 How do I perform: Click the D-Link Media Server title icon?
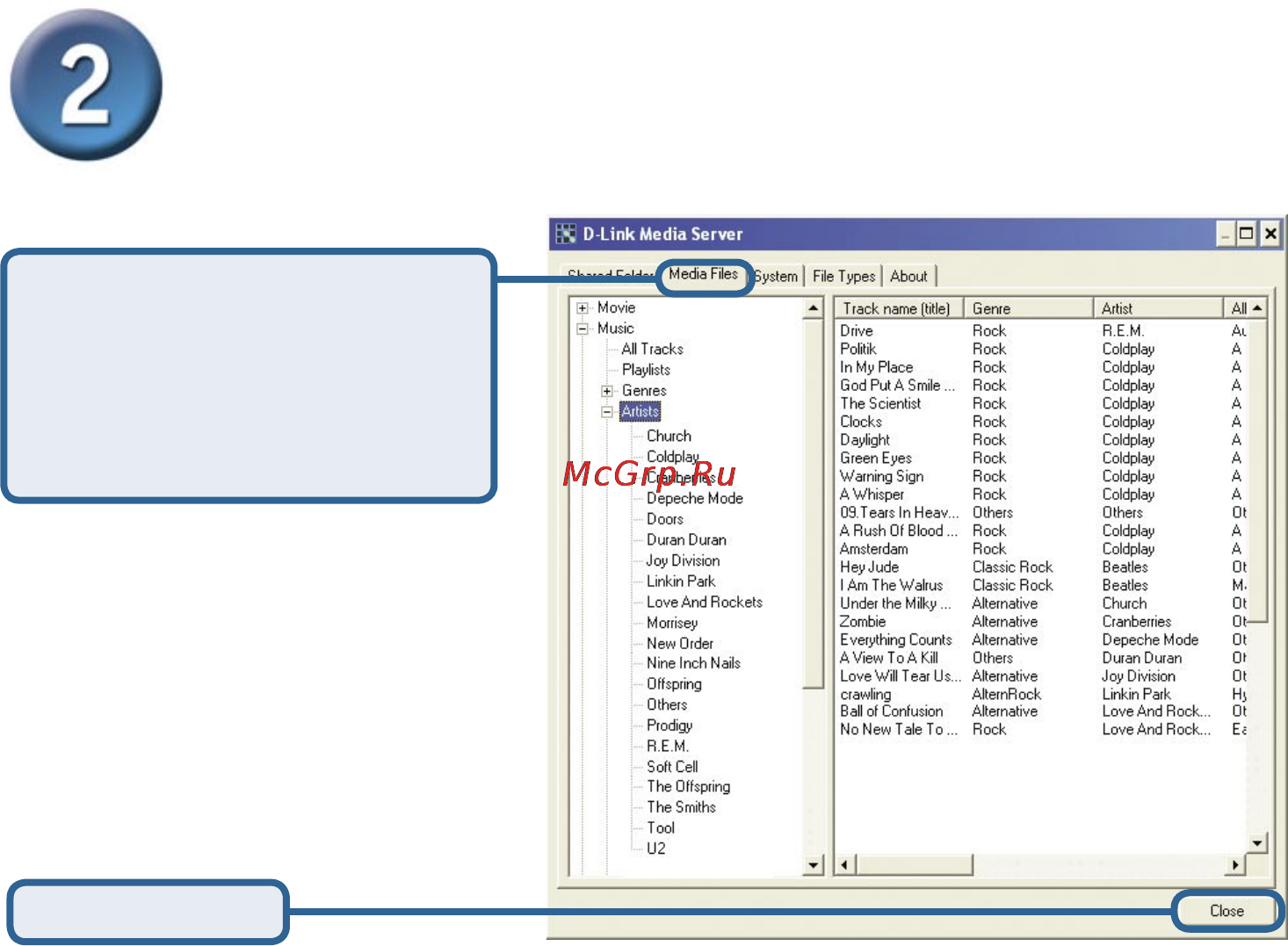[566, 234]
